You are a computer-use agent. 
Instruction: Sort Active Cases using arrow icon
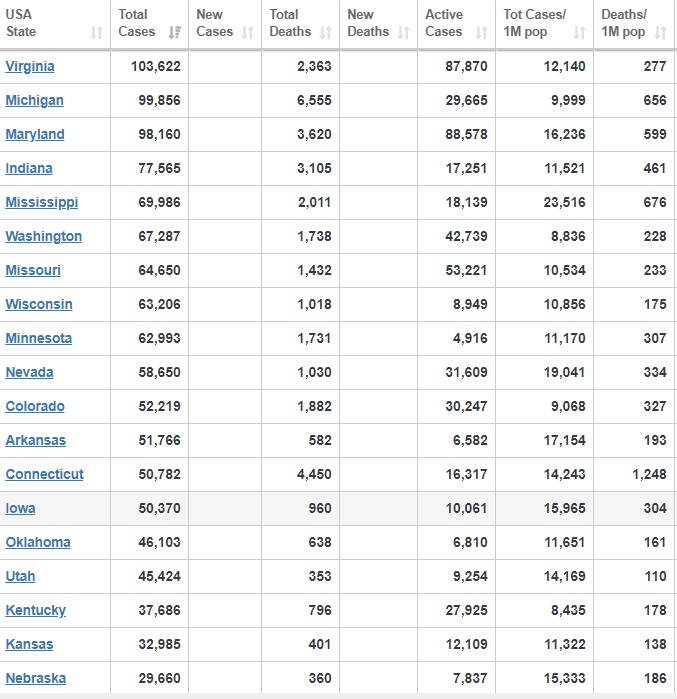coord(481,32)
